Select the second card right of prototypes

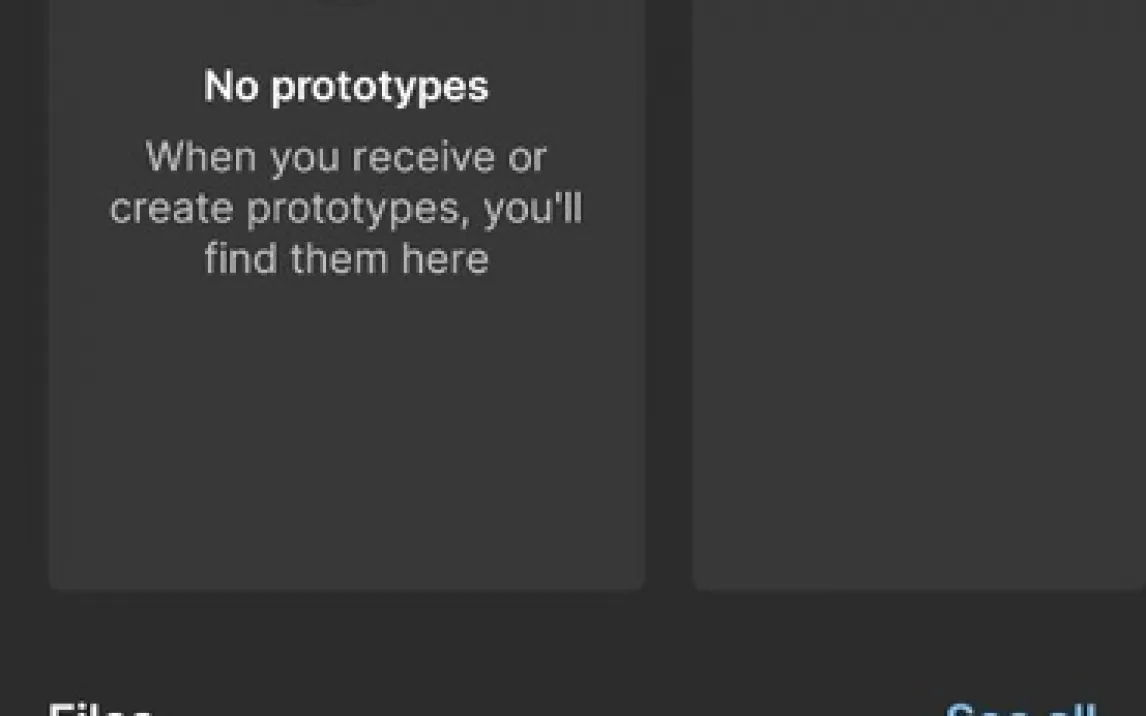920,300
